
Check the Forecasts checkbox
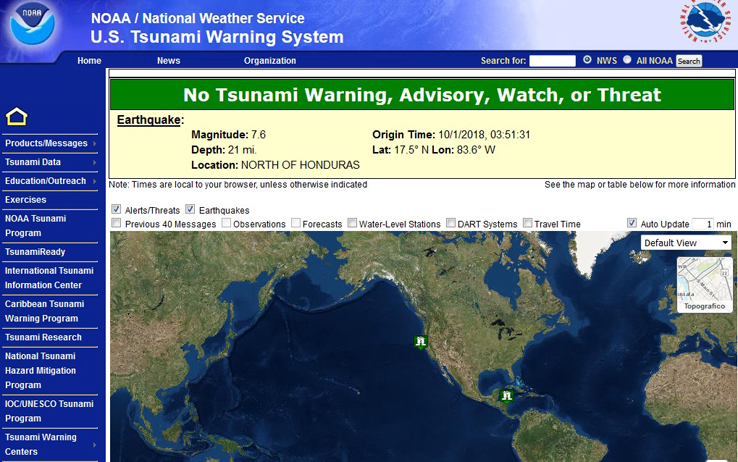click(x=296, y=223)
